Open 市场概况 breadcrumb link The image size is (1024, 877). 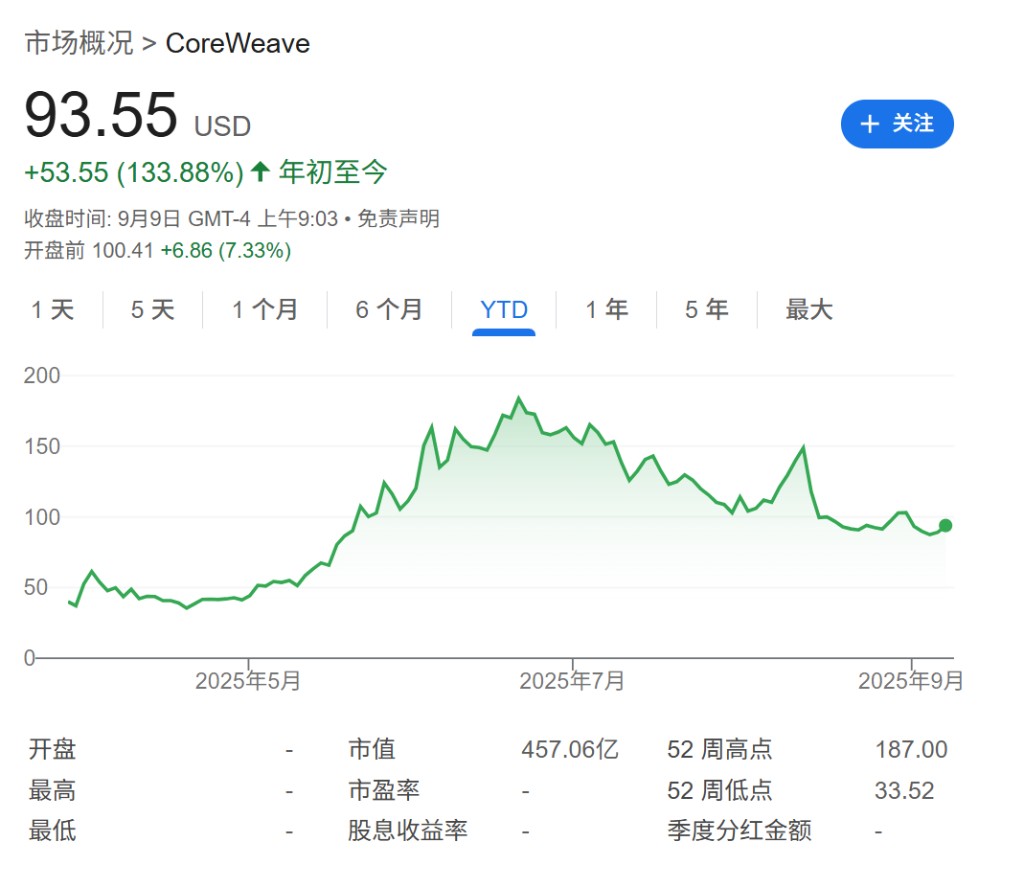tap(78, 43)
